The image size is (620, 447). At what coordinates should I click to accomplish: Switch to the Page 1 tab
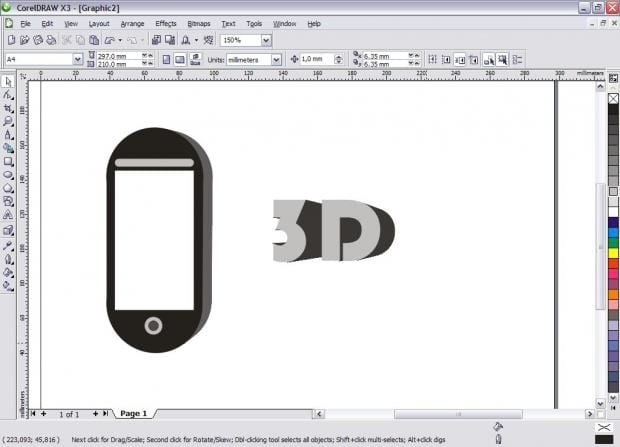133,413
